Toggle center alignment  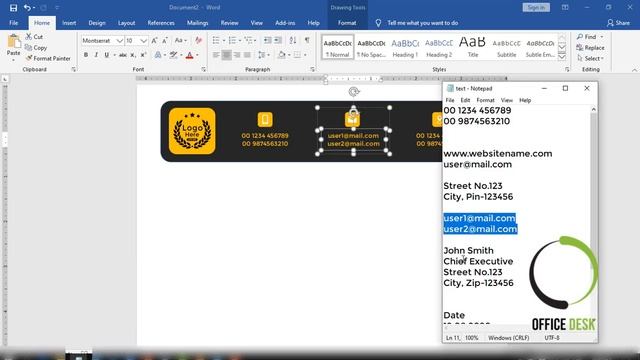(x=227, y=55)
